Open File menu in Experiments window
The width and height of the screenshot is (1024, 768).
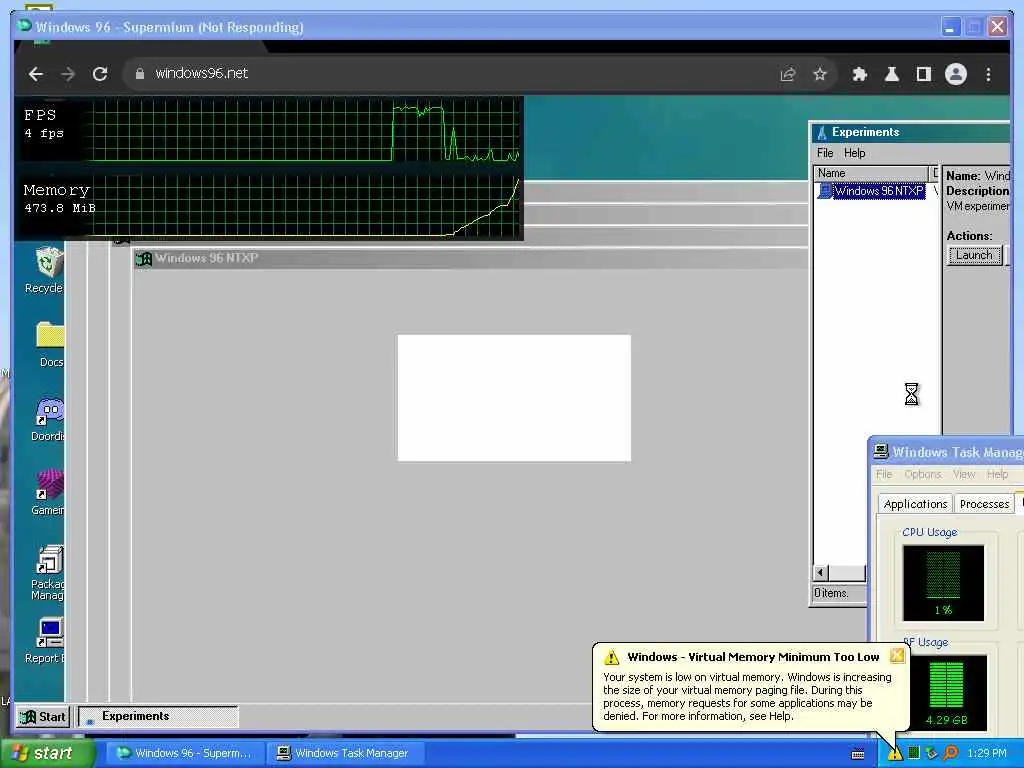point(825,153)
